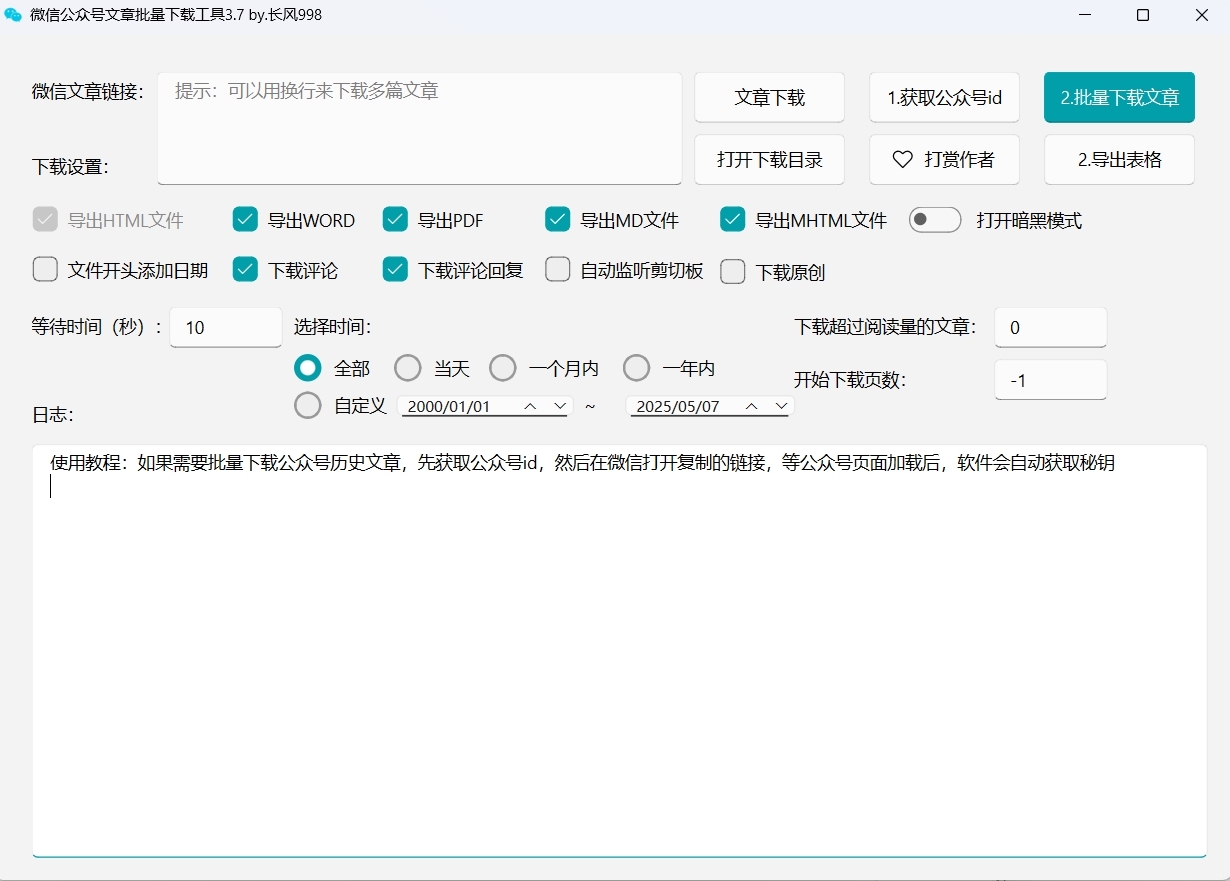Image resolution: width=1230 pixels, height=881 pixels.
Task: Enable 自动监听剪切板 checkbox
Action: coord(558,269)
